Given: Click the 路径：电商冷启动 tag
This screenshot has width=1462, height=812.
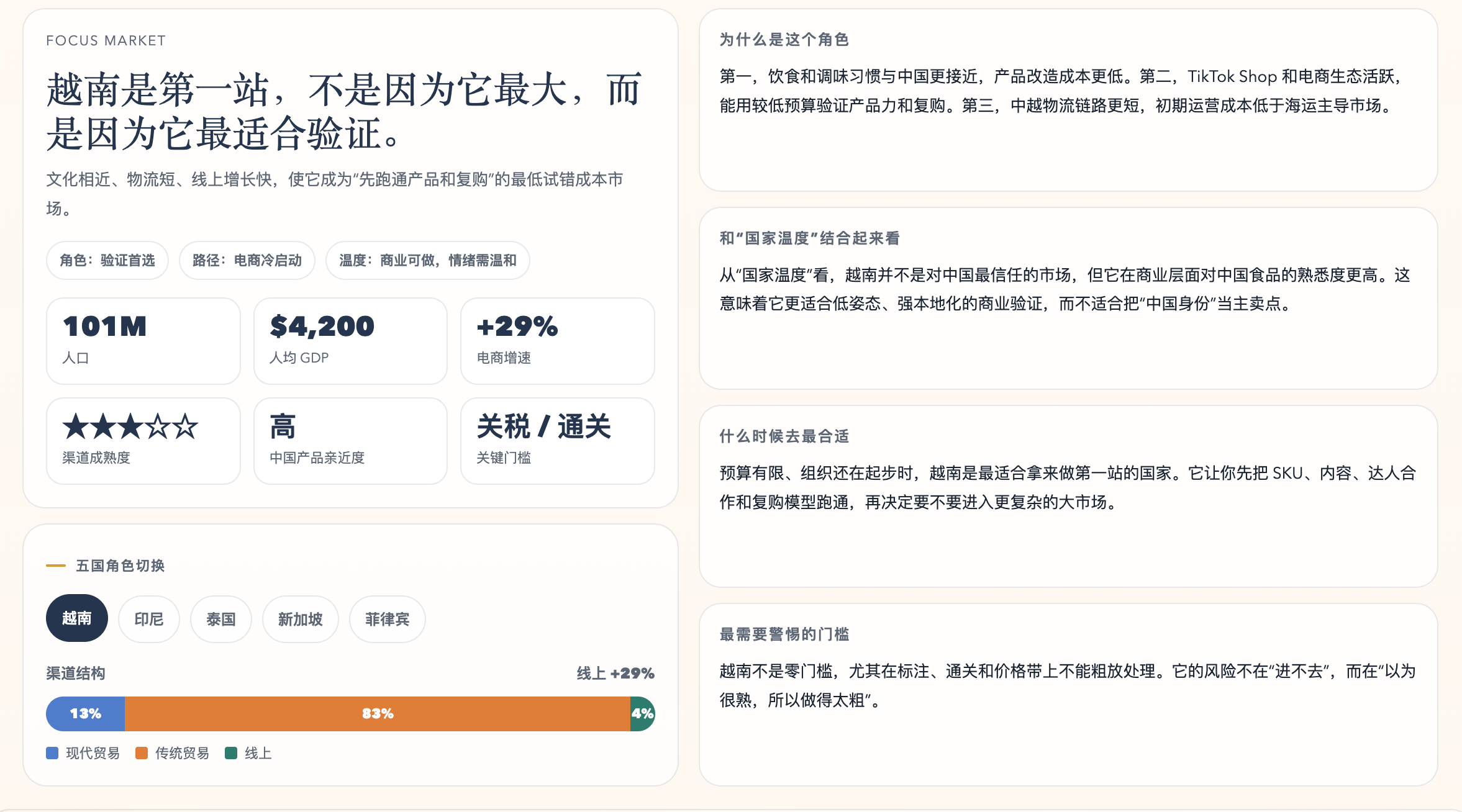Looking at the screenshot, I should click(247, 260).
